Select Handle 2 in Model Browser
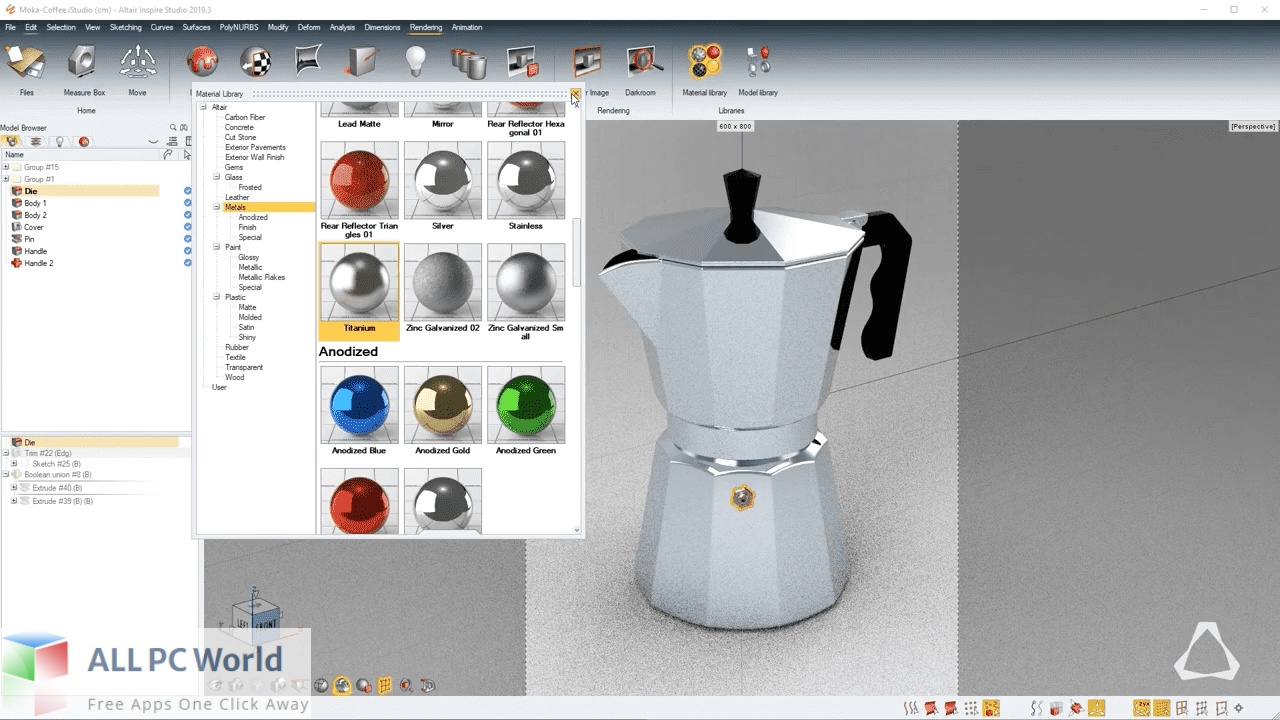The height and width of the screenshot is (720, 1280). click(39, 263)
